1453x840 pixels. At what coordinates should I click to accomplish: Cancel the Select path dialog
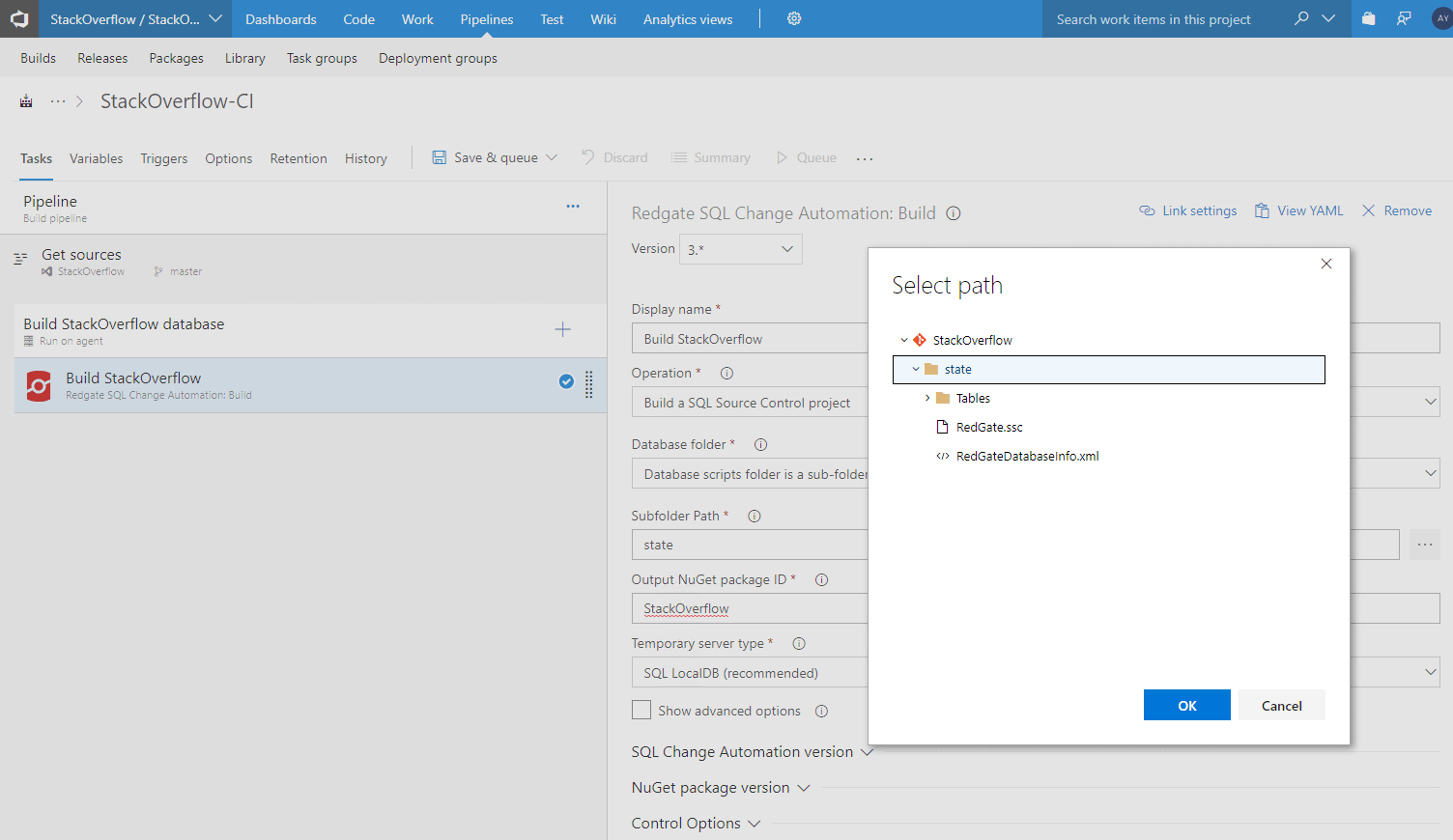[x=1282, y=706]
